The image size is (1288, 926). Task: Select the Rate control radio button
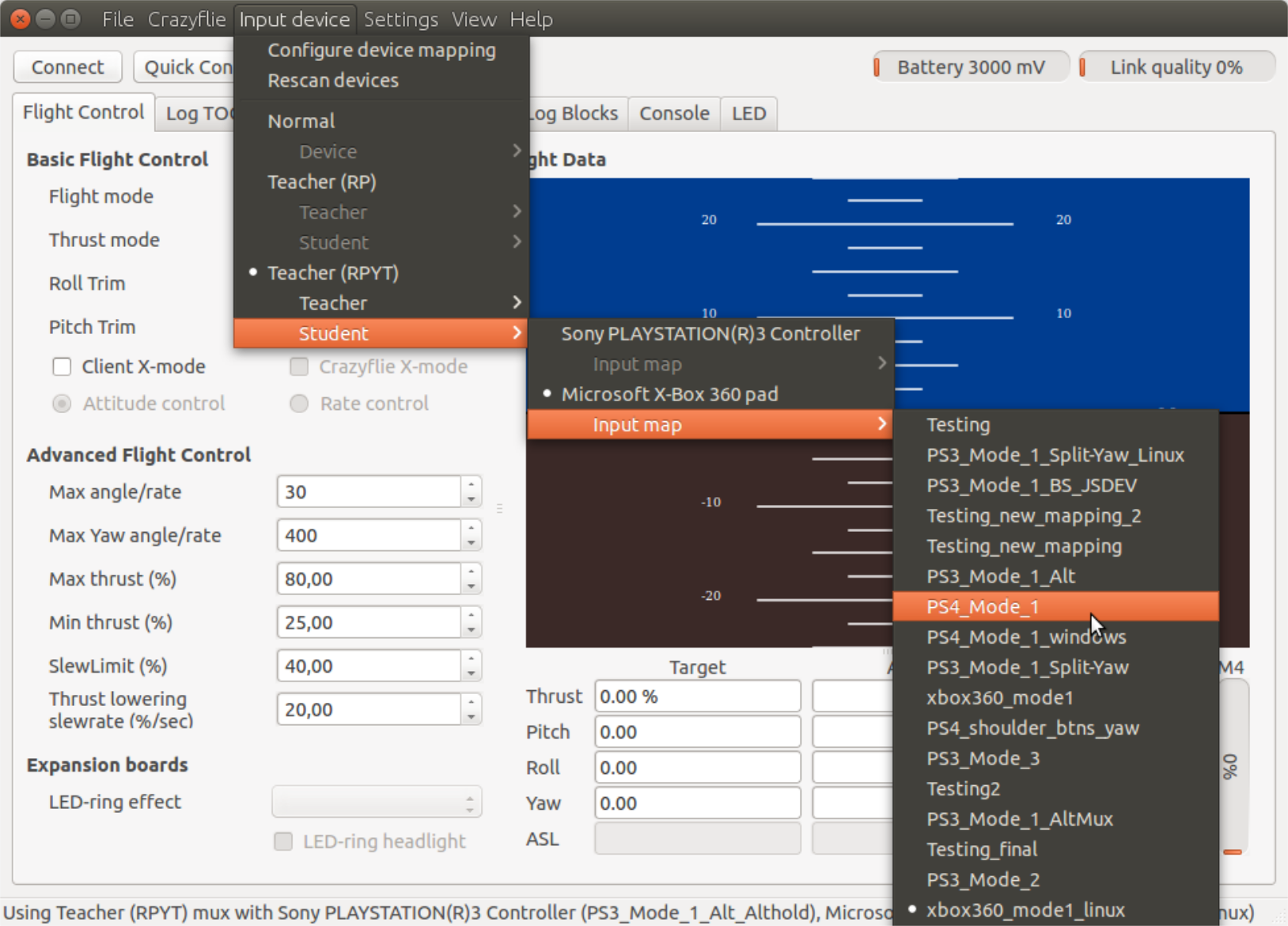(x=299, y=404)
